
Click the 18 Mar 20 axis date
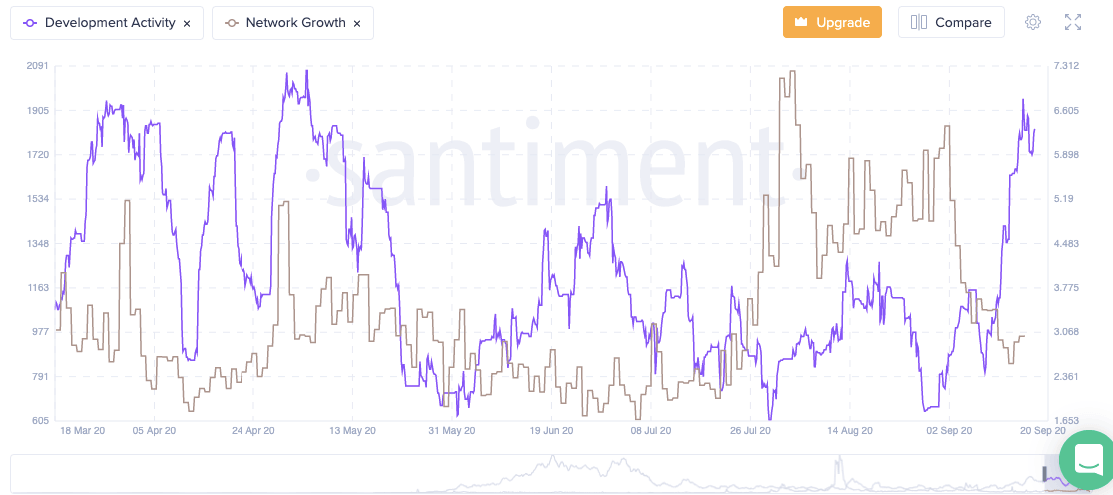[x=82, y=431]
